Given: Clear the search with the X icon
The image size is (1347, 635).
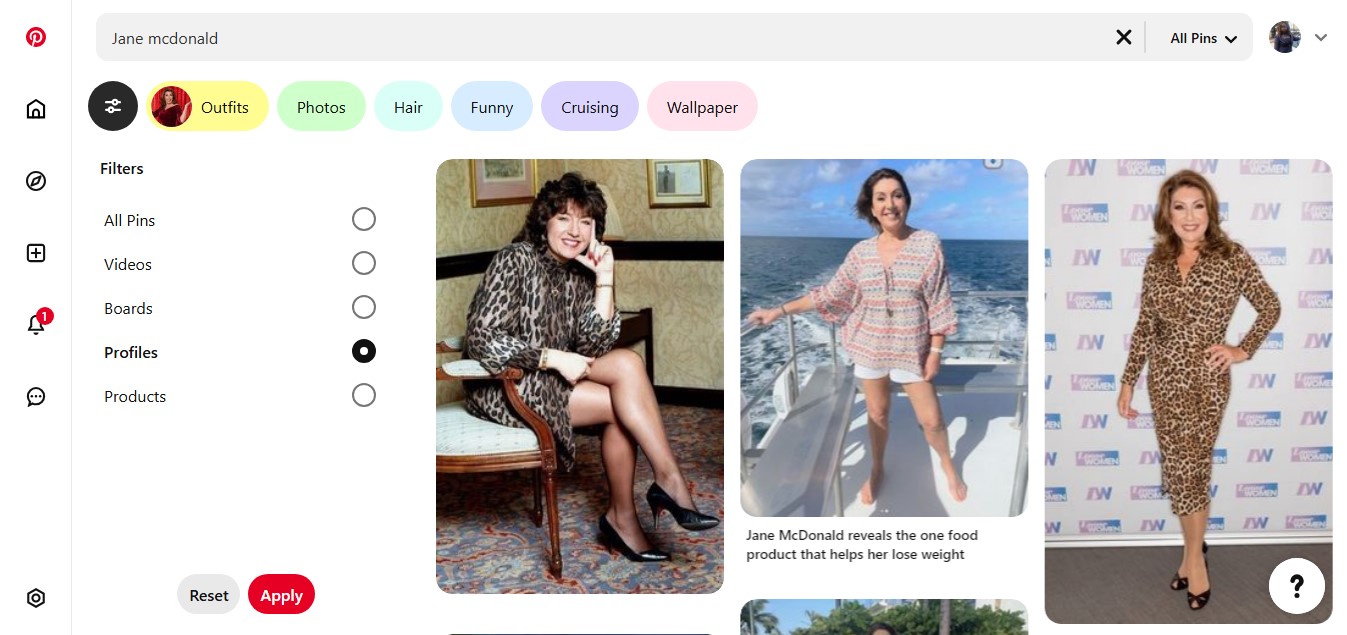Looking at the screenshot, I should (1123, 36).
